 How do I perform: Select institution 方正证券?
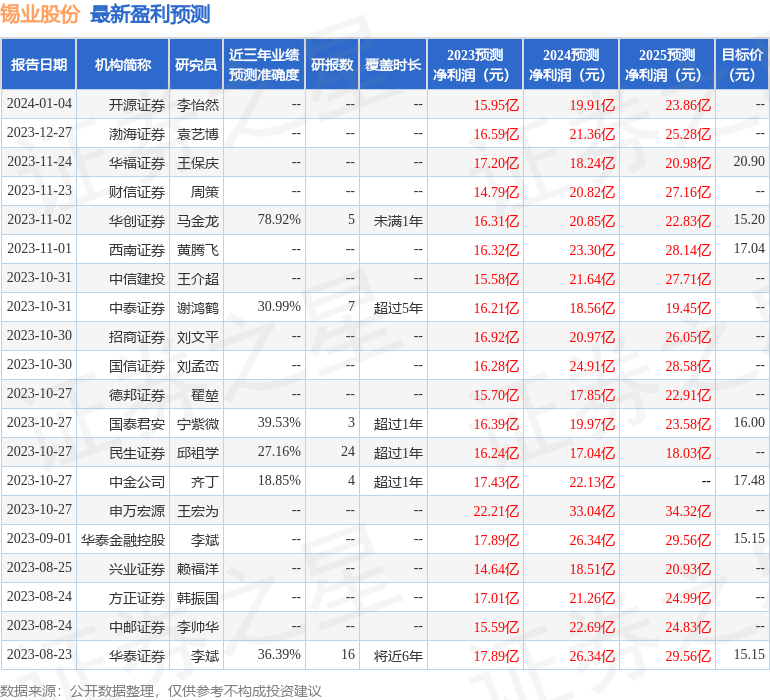137,598
